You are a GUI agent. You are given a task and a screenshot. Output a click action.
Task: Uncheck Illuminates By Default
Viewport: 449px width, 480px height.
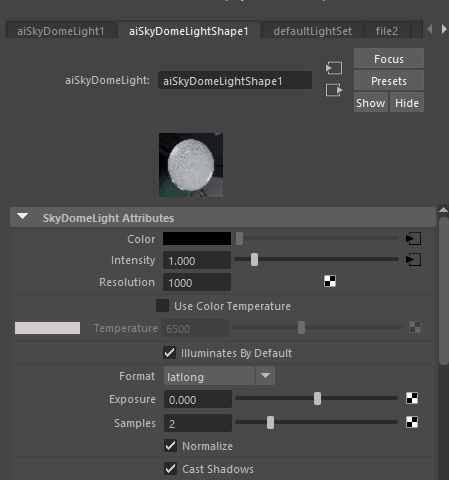click(x=170, y=353)
